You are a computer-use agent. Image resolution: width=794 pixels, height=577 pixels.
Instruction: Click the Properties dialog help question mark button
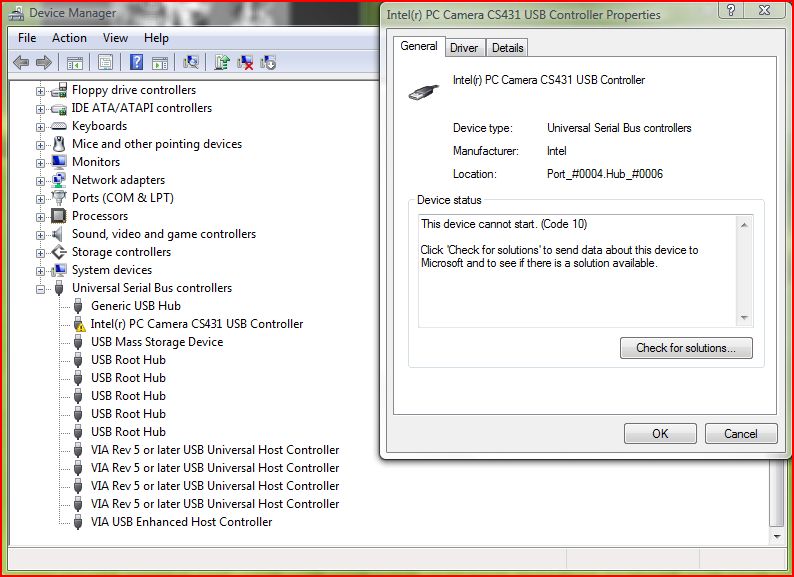click(x=731, y=10)
